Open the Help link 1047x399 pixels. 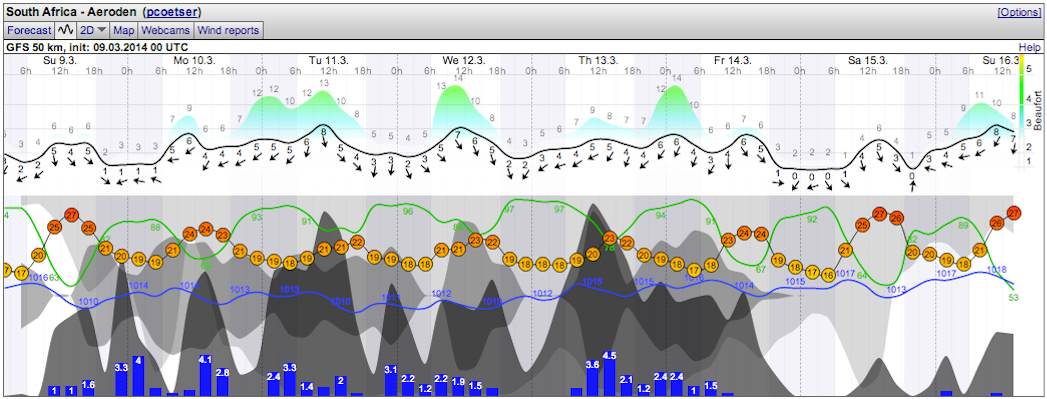pyautogui.click(x=1029, y=48)
